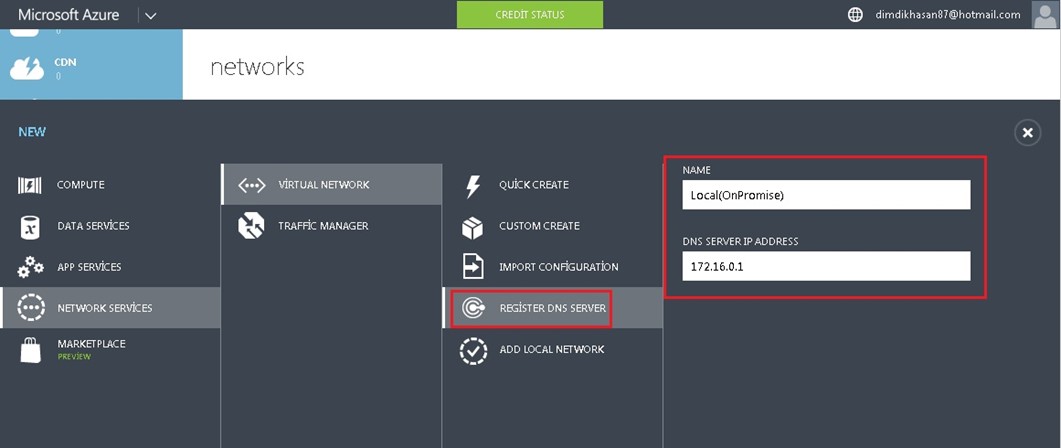Click the Compute barcode icon
Image resolution: width=1061 pixels, height=448 pixels.
tap(29, 185)
